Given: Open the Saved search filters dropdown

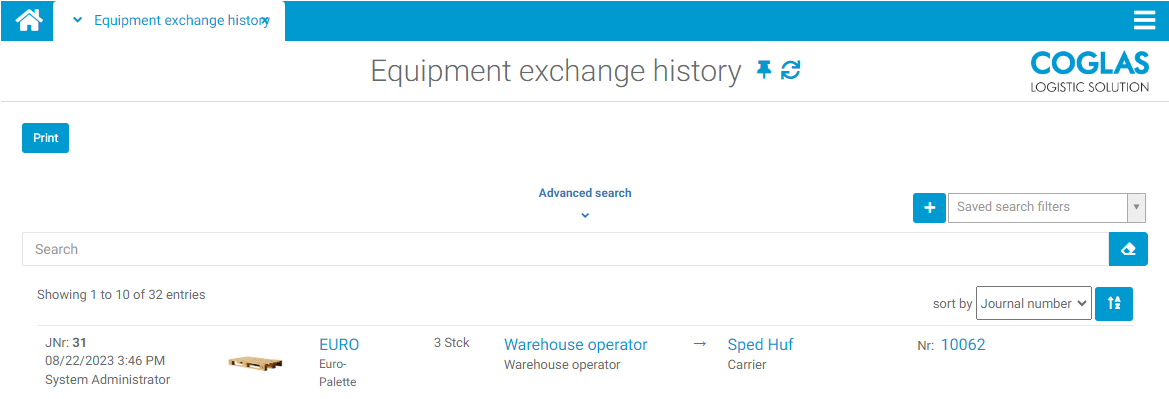Looking at the screenshot, I should [1047, 207].
